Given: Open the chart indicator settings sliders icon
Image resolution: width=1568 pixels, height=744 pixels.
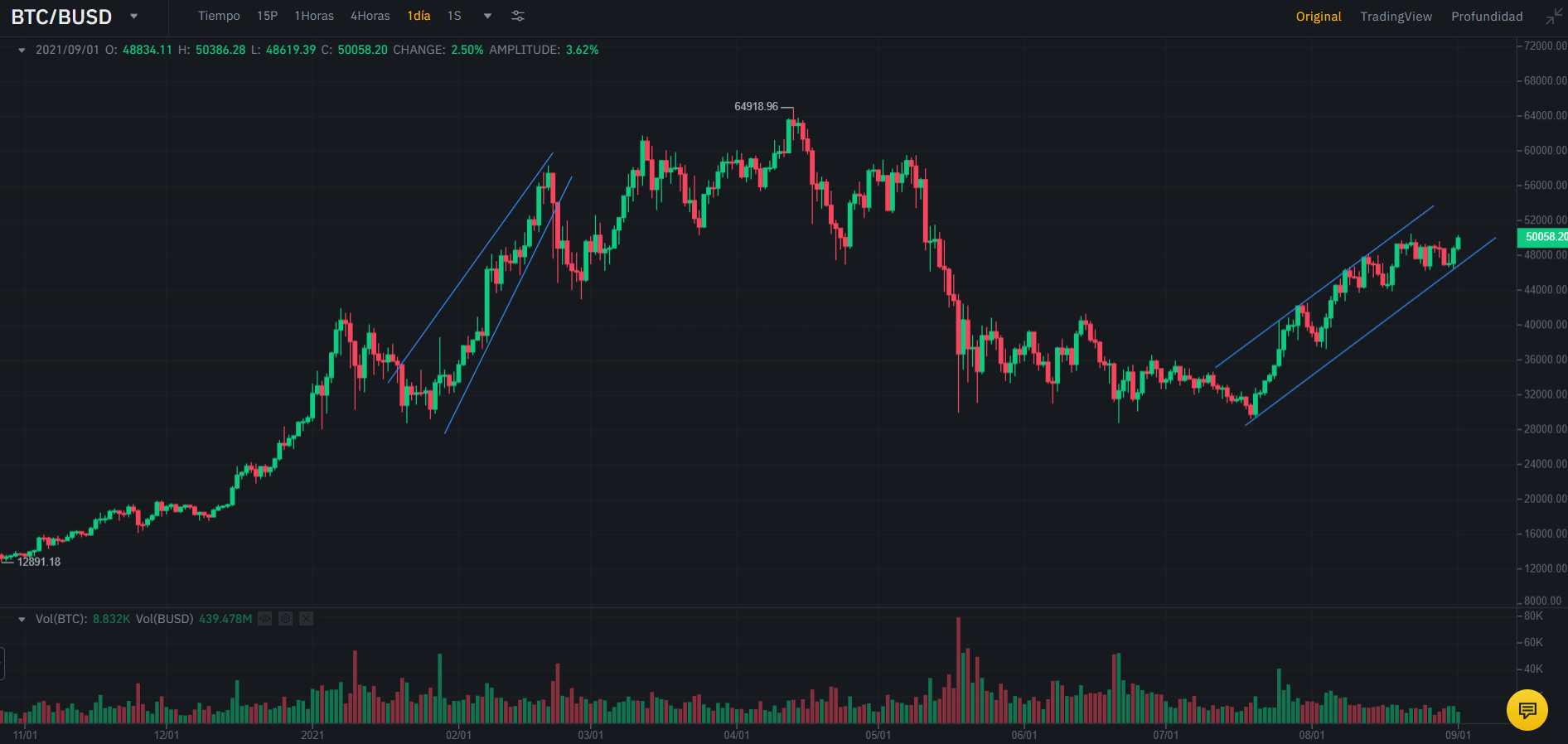Looking at the screenshot, I should tap(518, 16).
